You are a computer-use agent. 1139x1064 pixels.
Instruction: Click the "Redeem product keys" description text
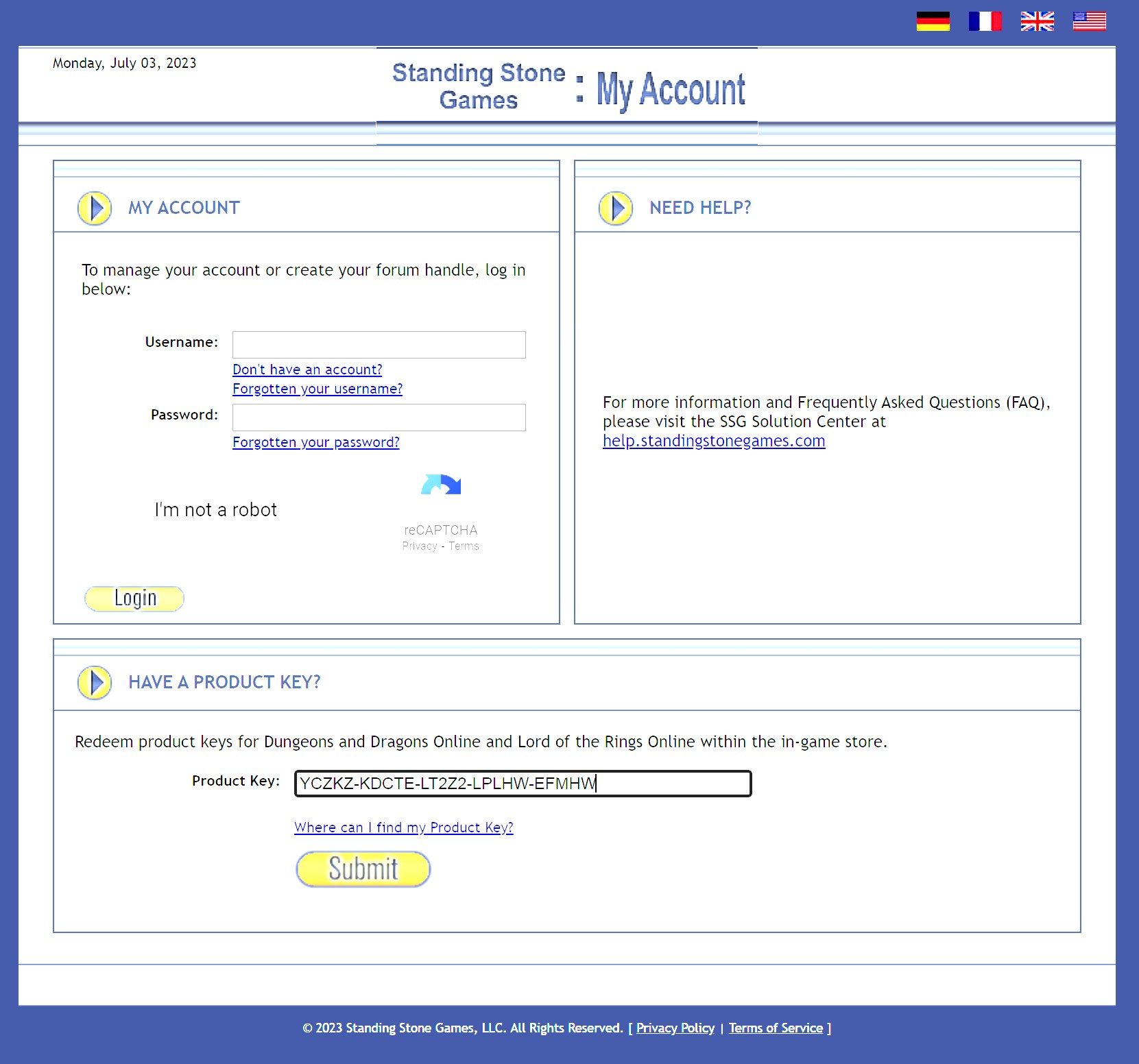click(481, 742)
